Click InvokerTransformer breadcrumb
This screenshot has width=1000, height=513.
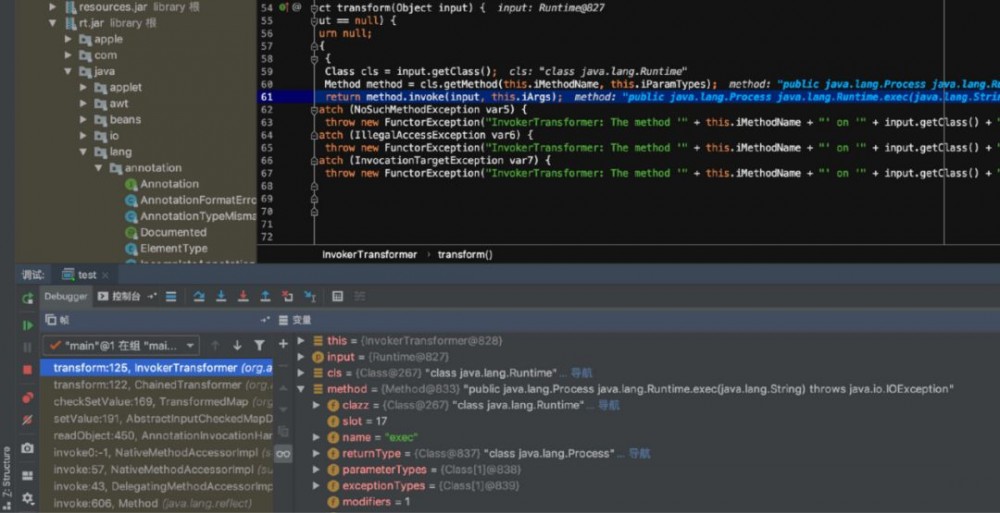click(369, 255)
